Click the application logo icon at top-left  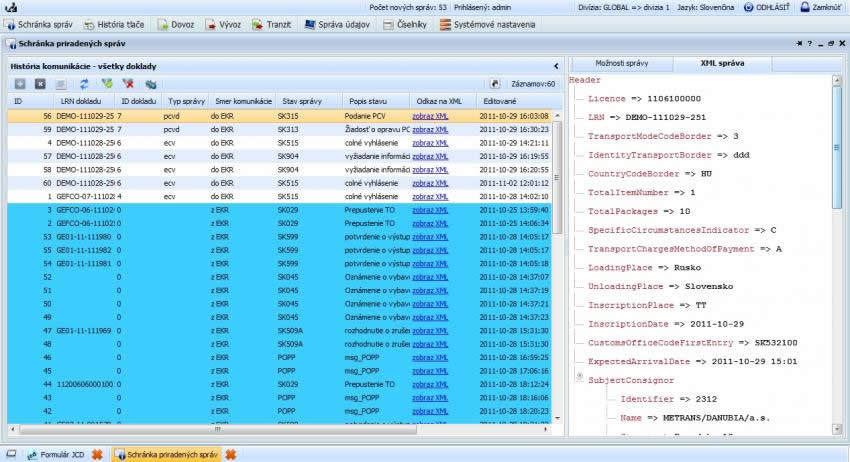(11, 8)
